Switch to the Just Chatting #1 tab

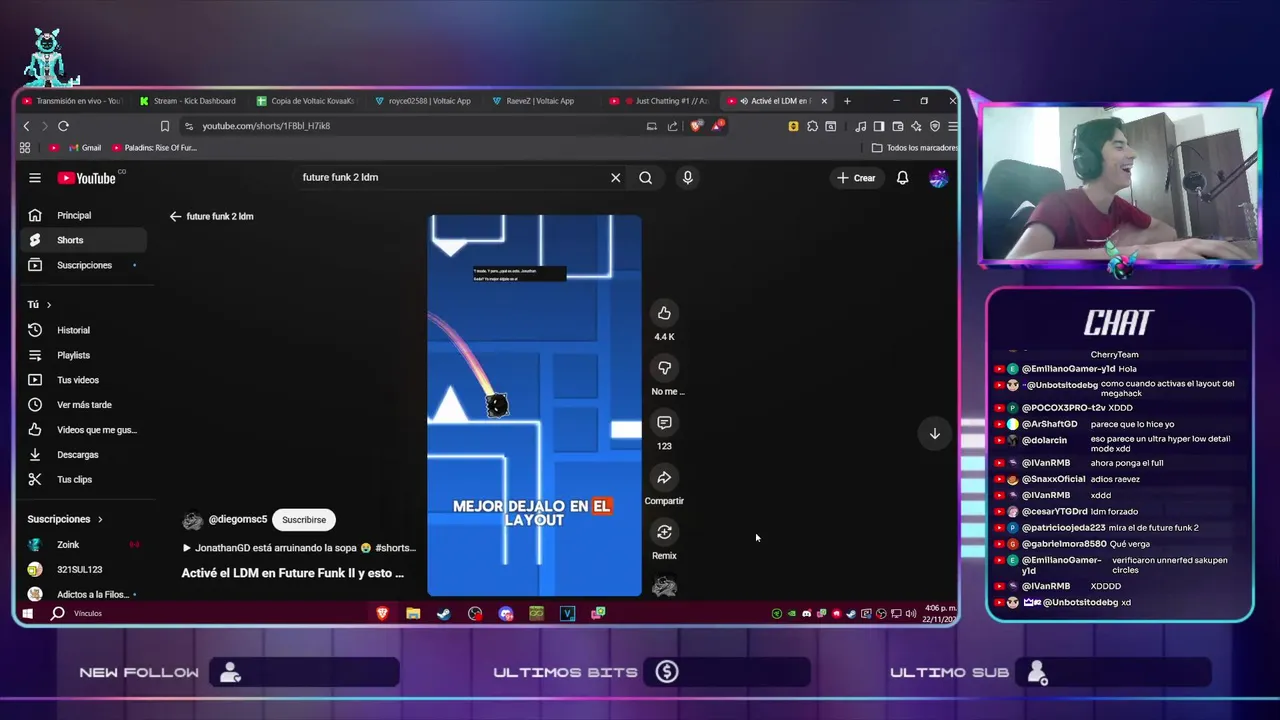659,101
